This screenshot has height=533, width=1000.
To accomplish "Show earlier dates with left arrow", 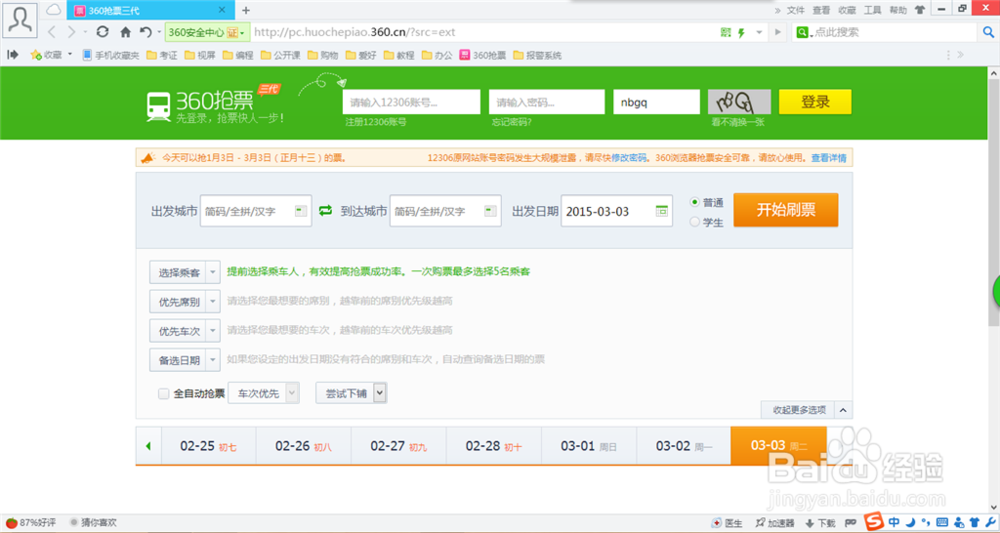I will pos(148,446).
